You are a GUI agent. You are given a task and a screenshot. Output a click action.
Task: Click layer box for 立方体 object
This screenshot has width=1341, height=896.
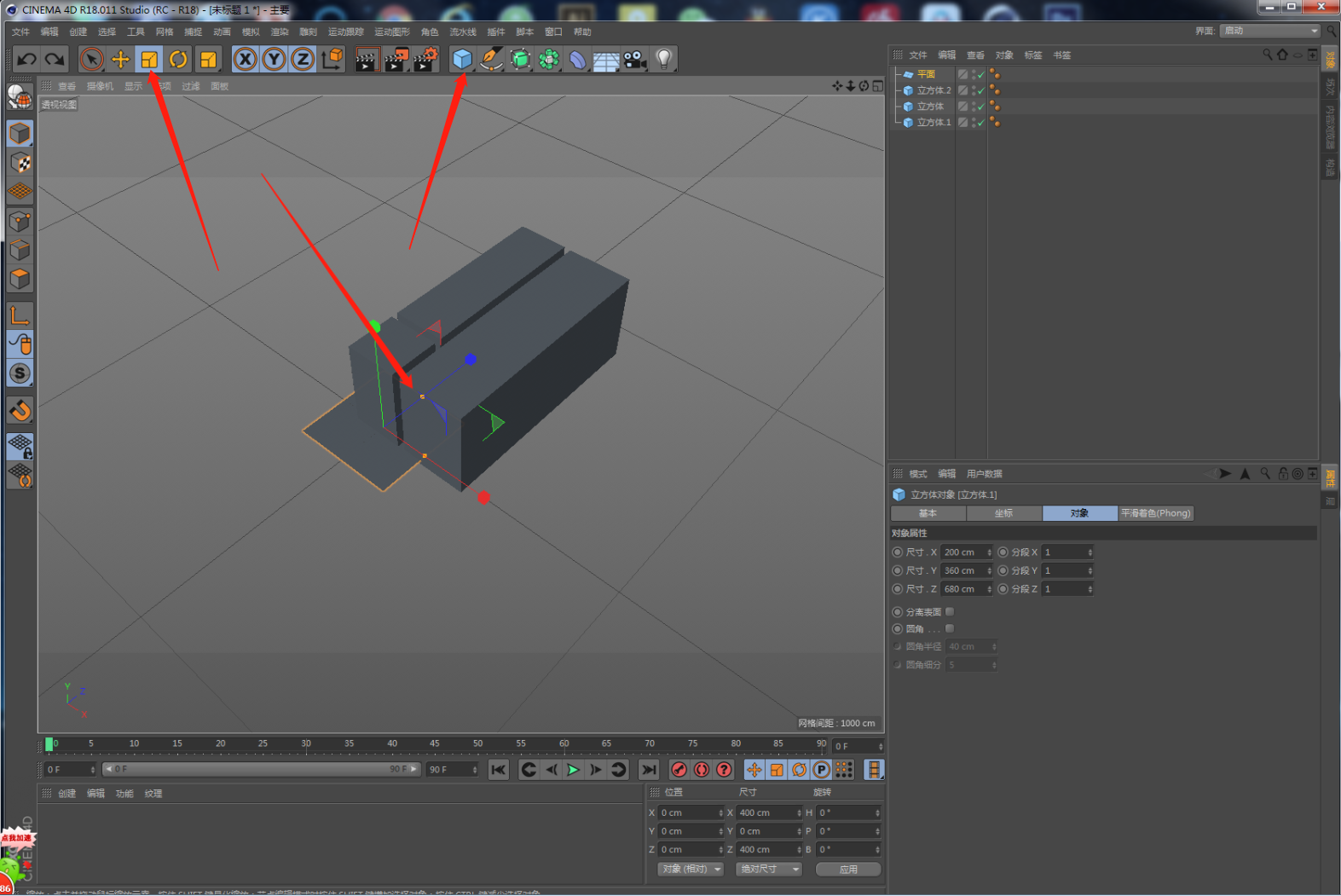[x=962, y=107]
